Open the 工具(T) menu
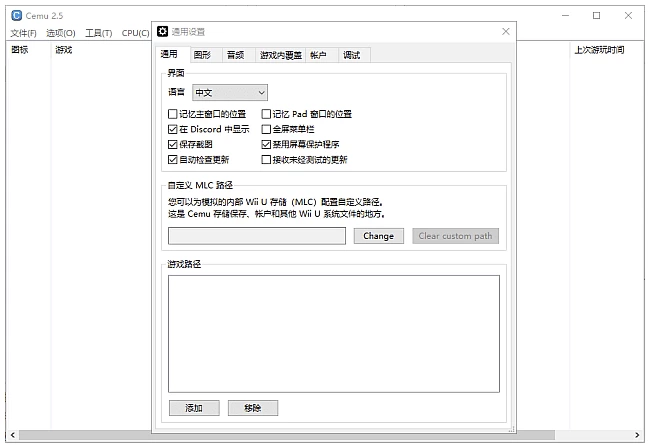The image size is (651, 448). (98, 33)
